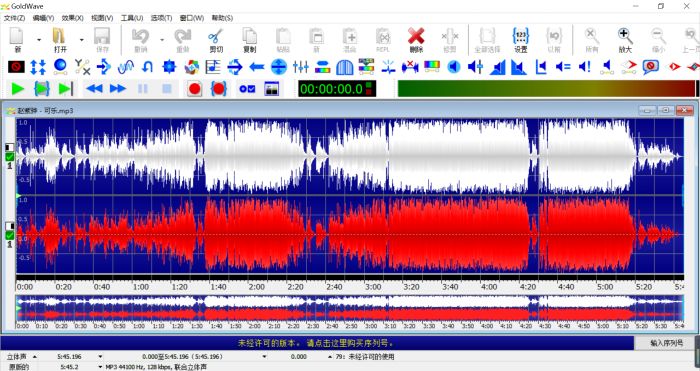Fast forward with blue double-right arrows

point(118,89)
